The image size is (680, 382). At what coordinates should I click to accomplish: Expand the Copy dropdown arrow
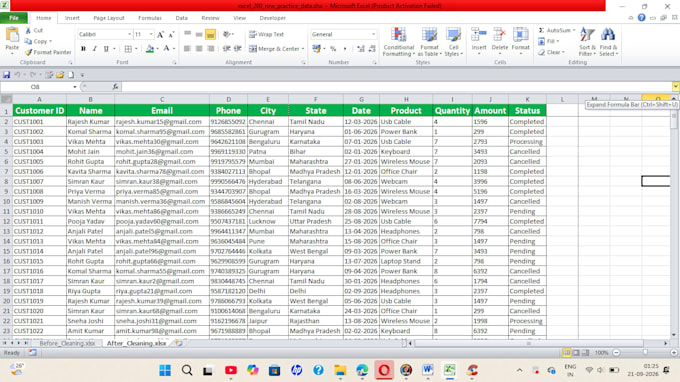50,41
